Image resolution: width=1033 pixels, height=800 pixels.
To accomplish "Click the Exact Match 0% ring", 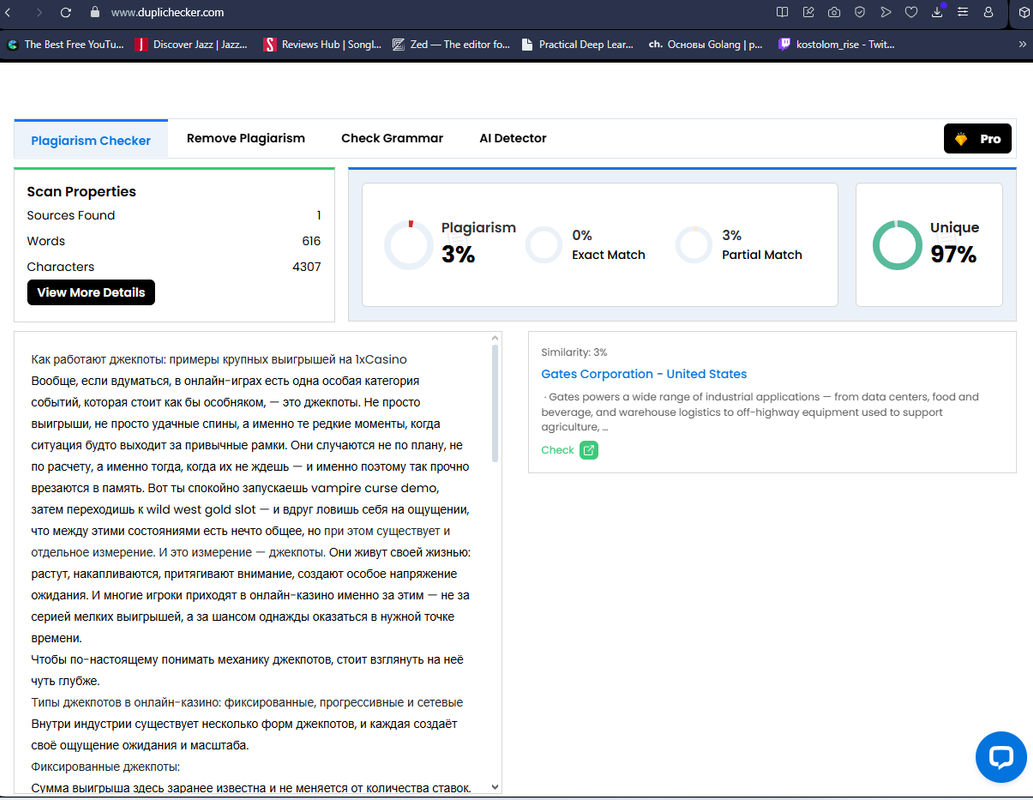I will click(544, 244).
